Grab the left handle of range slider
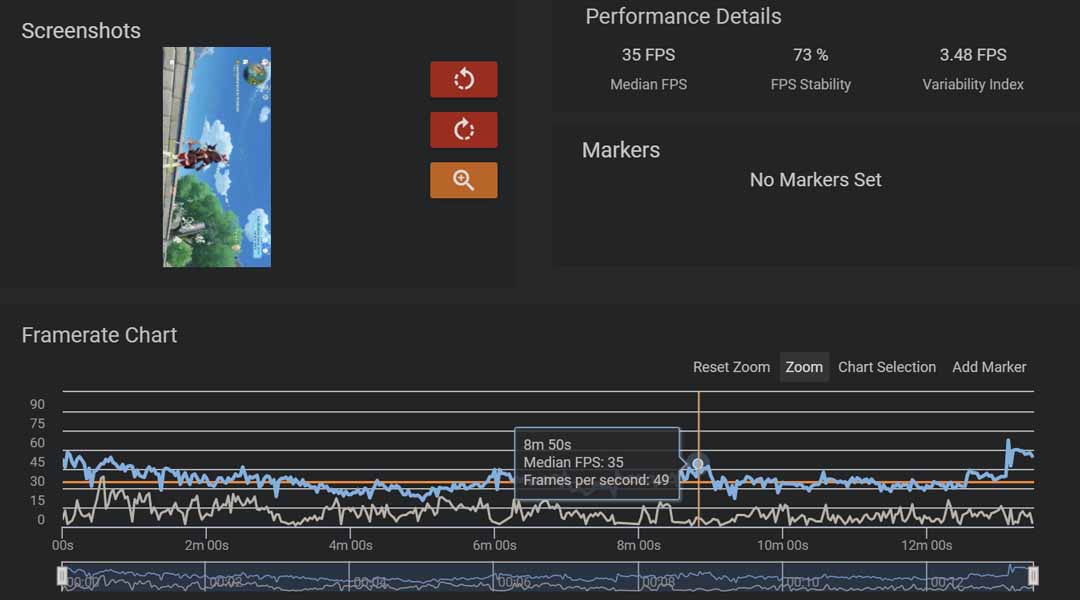The image size is (1080, 600). 62,576
